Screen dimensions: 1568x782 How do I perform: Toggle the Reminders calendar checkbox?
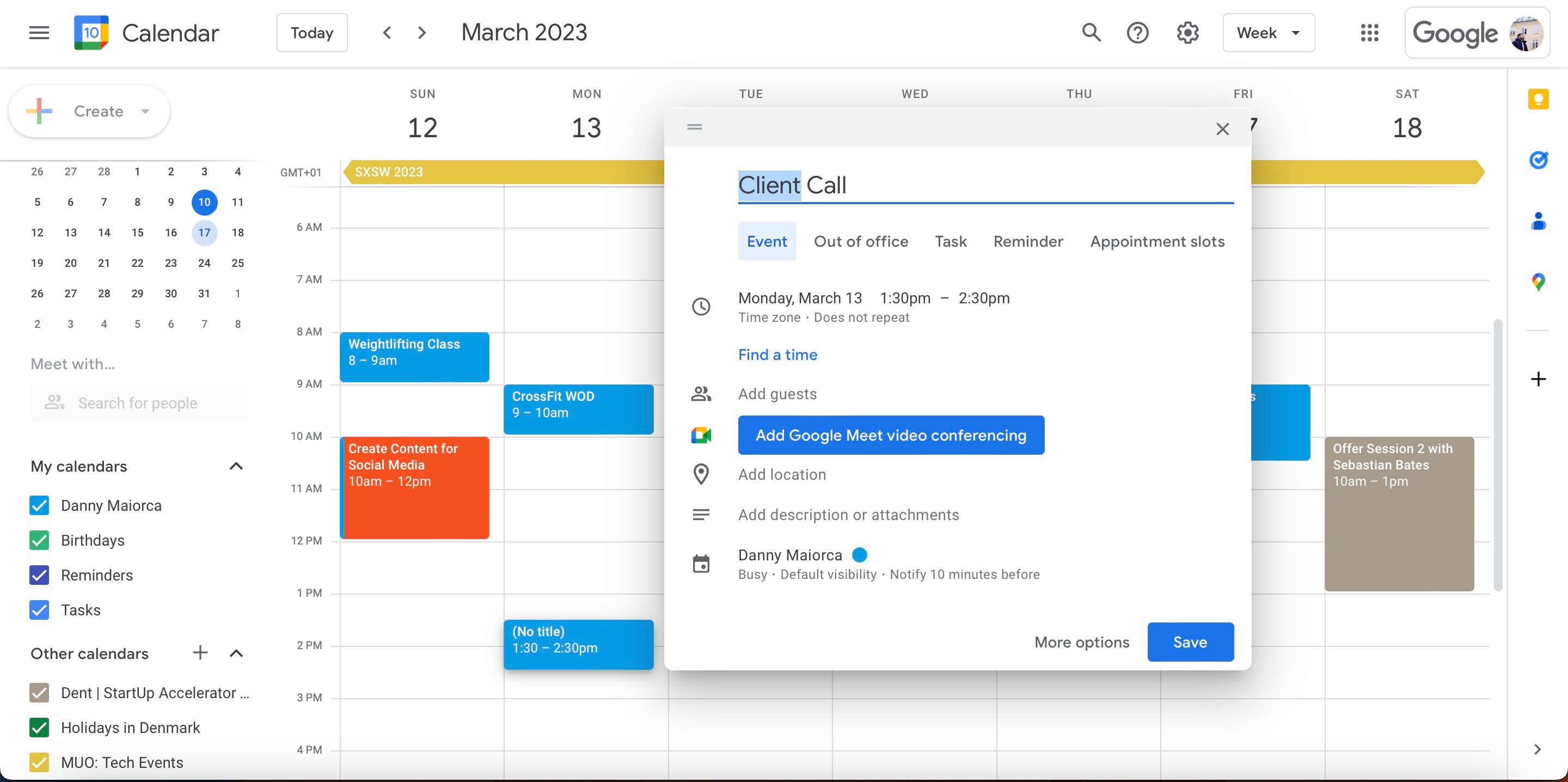pyautogui.click(x=40, y=575)
